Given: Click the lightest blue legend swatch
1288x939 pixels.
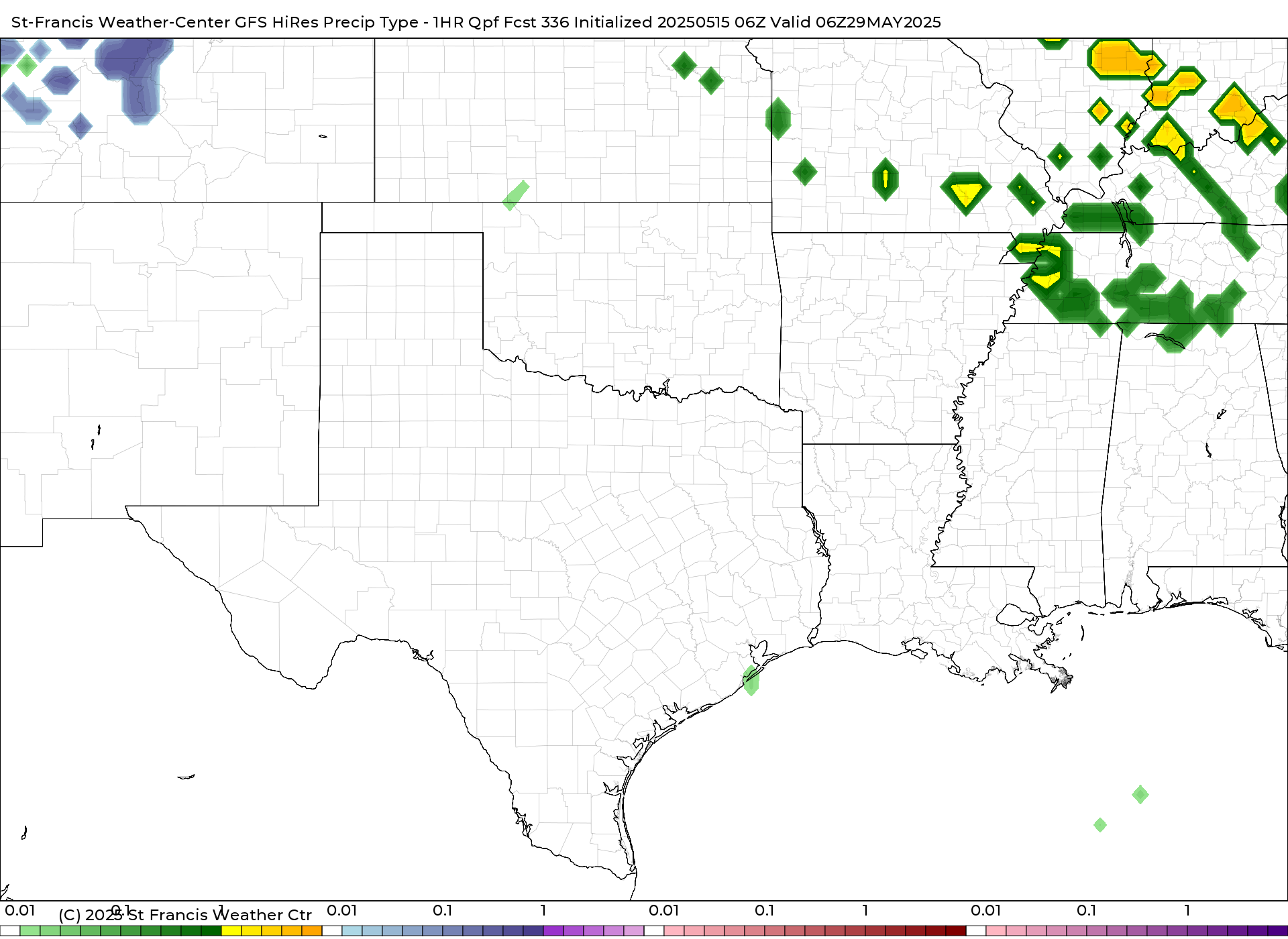Looking at the screenshot, I should (352, 931).
